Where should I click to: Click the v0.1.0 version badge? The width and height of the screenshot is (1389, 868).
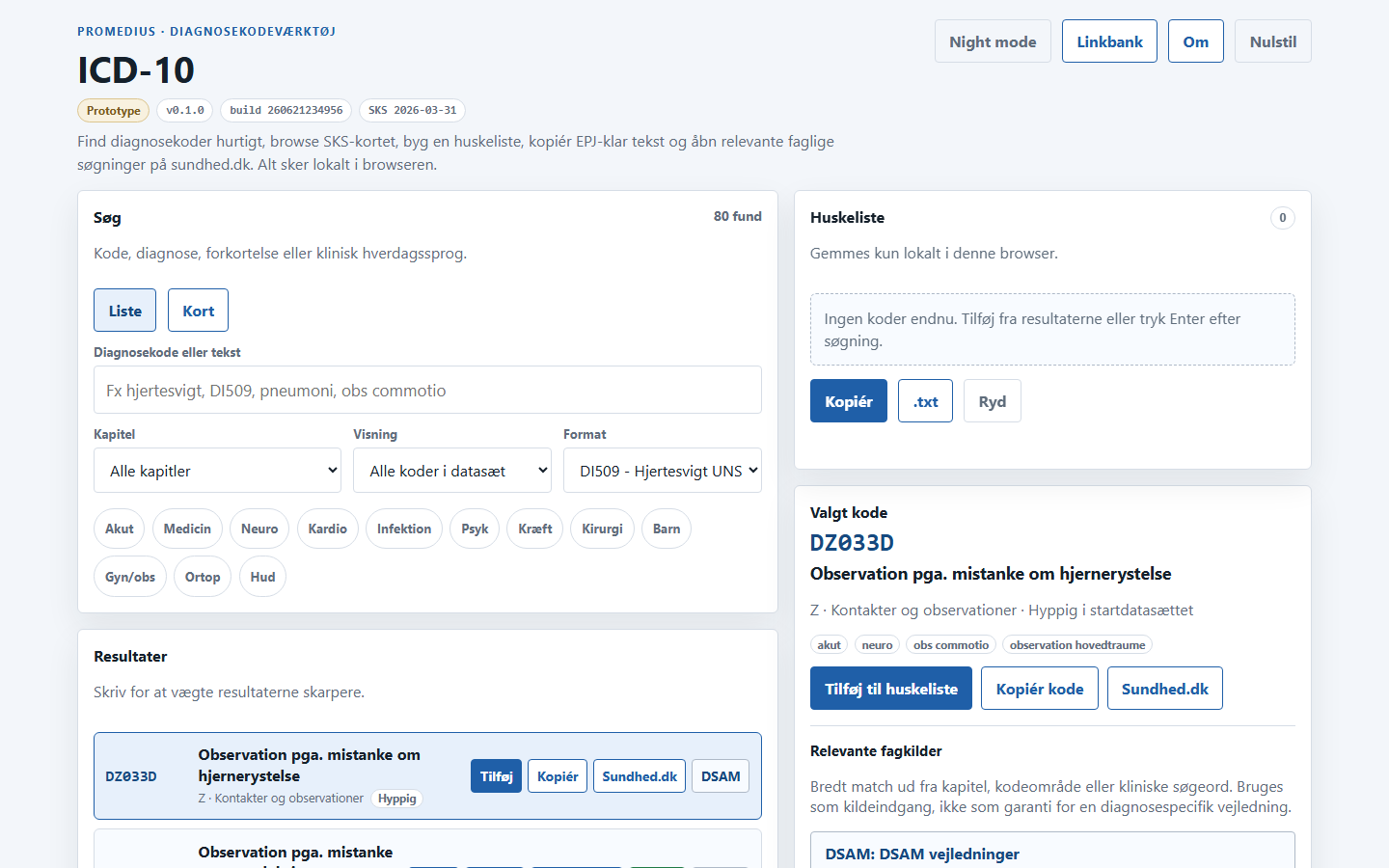tap(185, 110)
